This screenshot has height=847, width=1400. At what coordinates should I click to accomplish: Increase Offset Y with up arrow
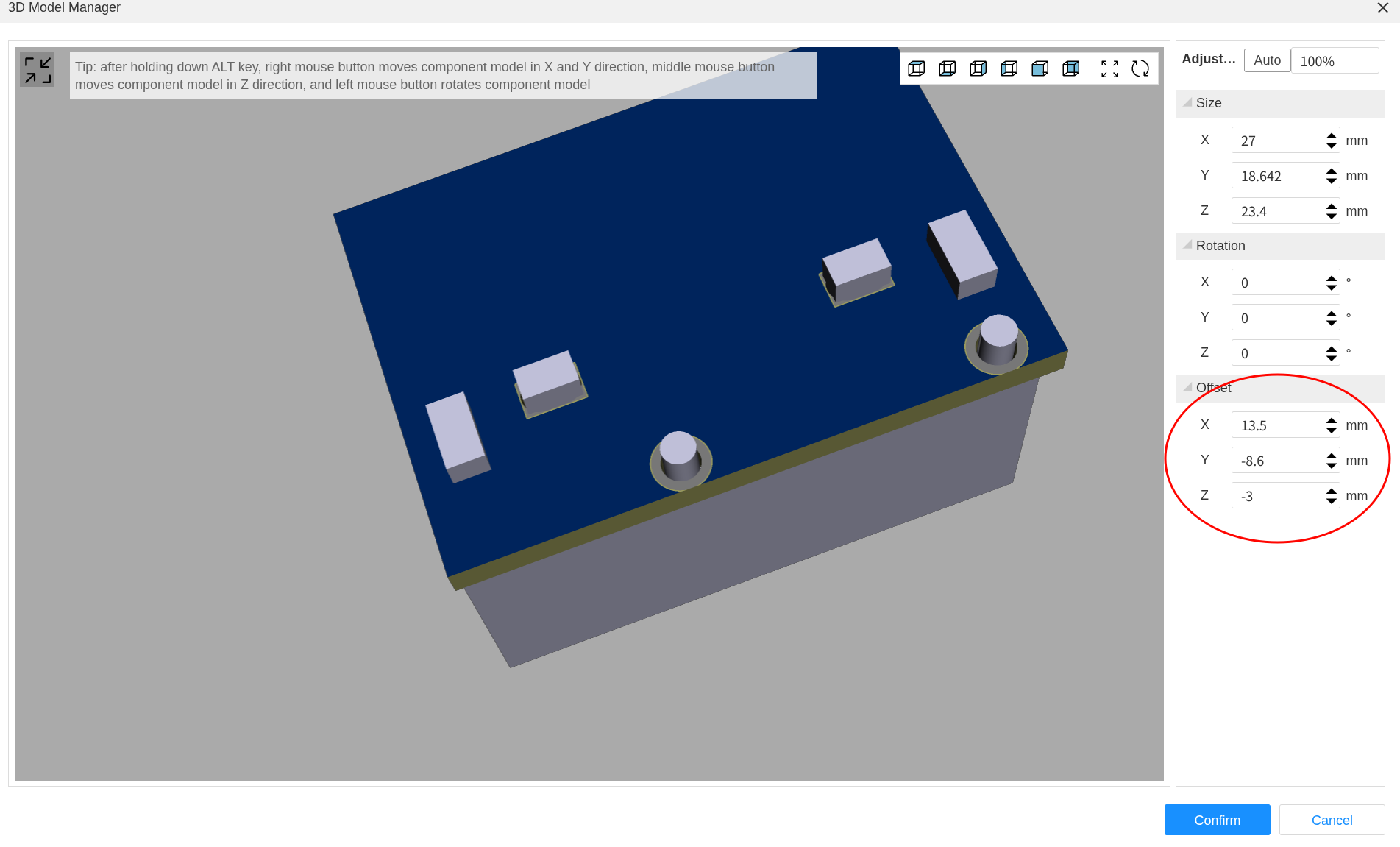point(1332,456)
